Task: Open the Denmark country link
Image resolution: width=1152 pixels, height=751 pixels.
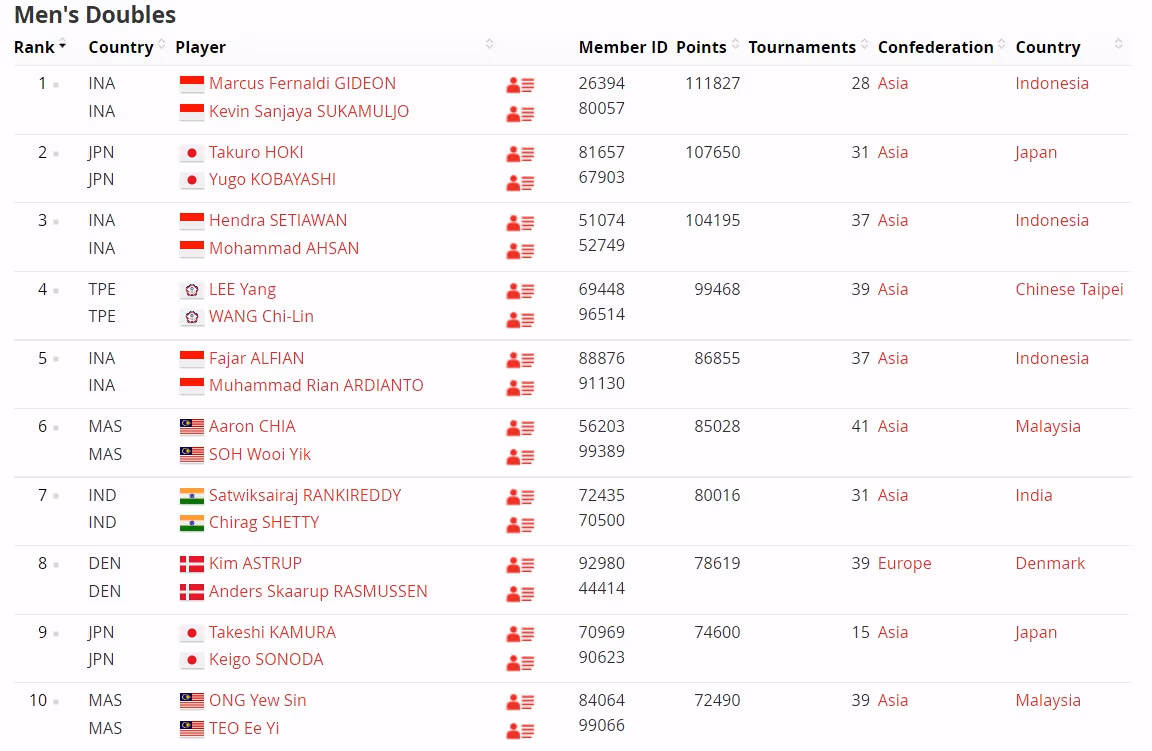Action: pyautogui.click(x=1050, y=563)
